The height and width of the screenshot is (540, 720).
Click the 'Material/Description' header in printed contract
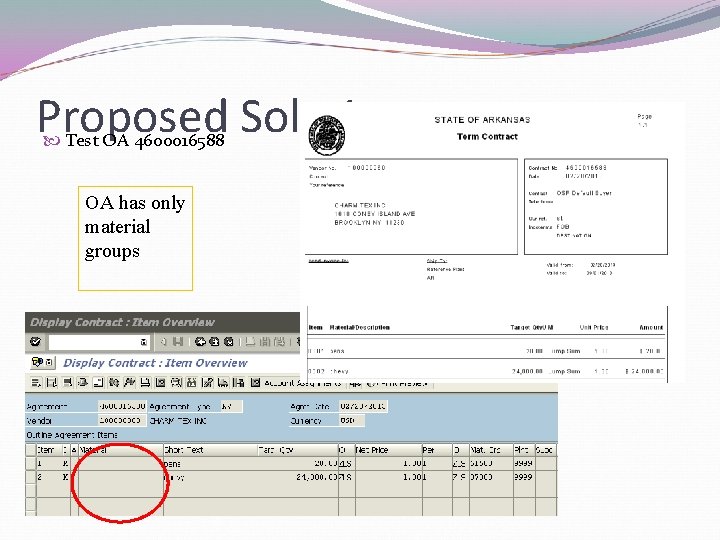[x=360, y=327]
